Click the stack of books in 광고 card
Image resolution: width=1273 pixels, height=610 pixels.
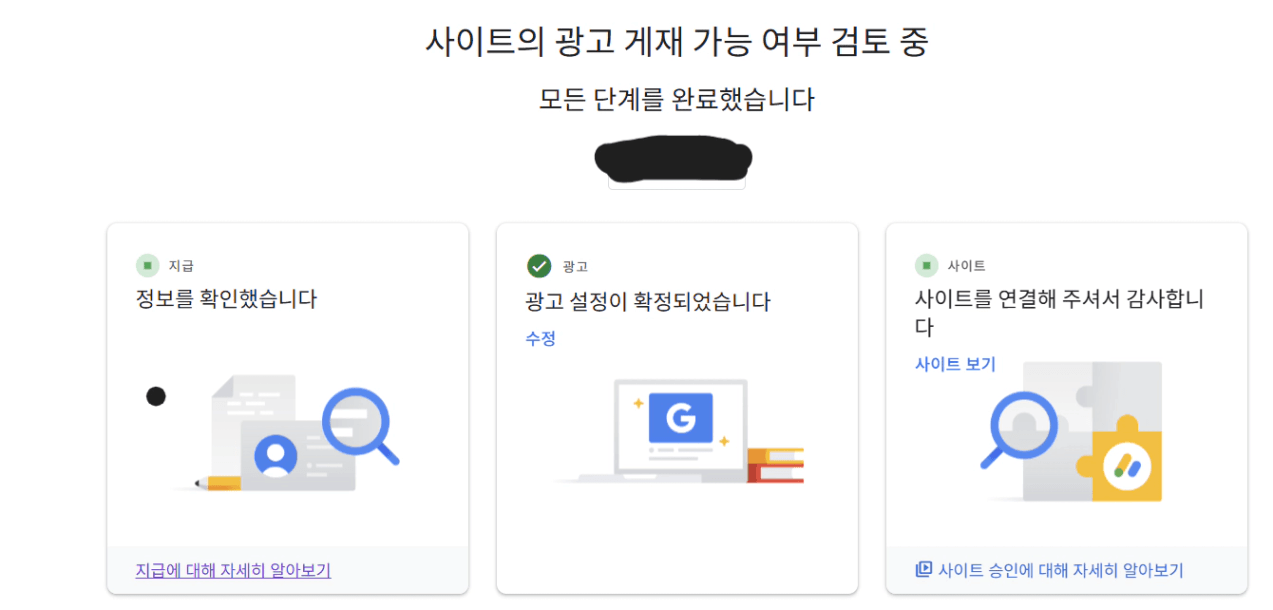point(775,465)
